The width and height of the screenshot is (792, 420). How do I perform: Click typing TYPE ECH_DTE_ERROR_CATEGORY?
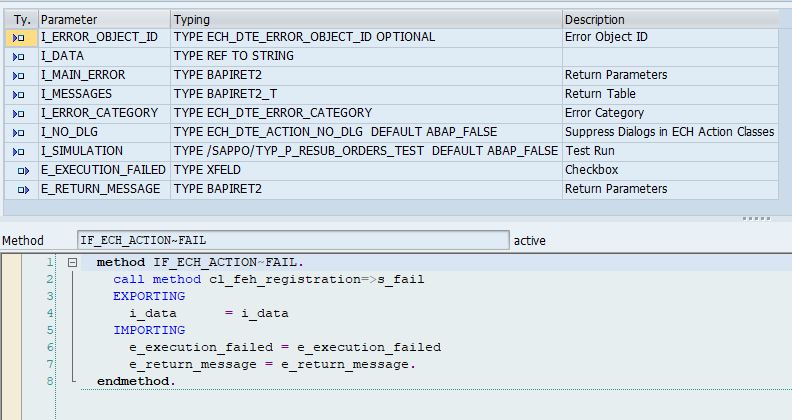(273, 113)
